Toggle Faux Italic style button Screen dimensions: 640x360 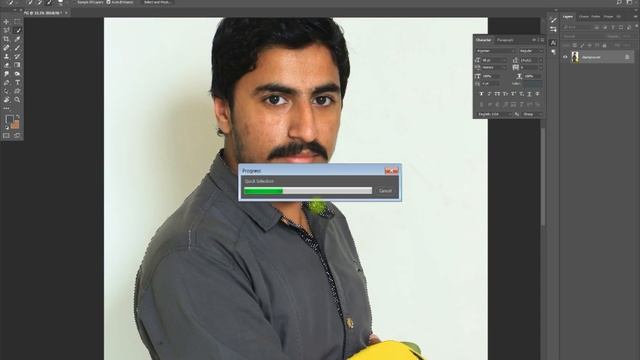489,94
